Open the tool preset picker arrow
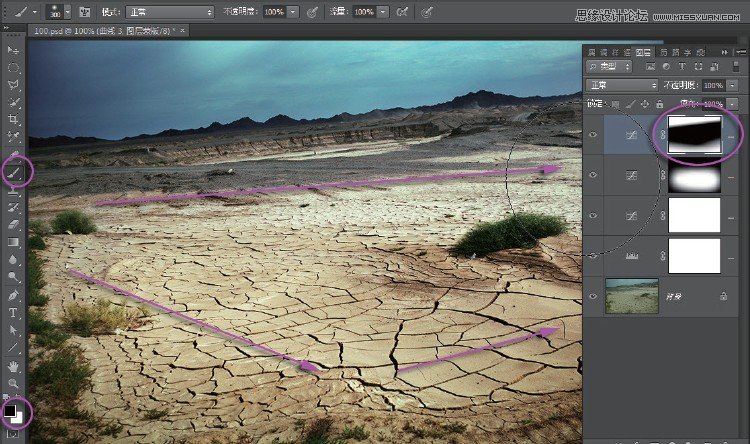 click(35, 12)
